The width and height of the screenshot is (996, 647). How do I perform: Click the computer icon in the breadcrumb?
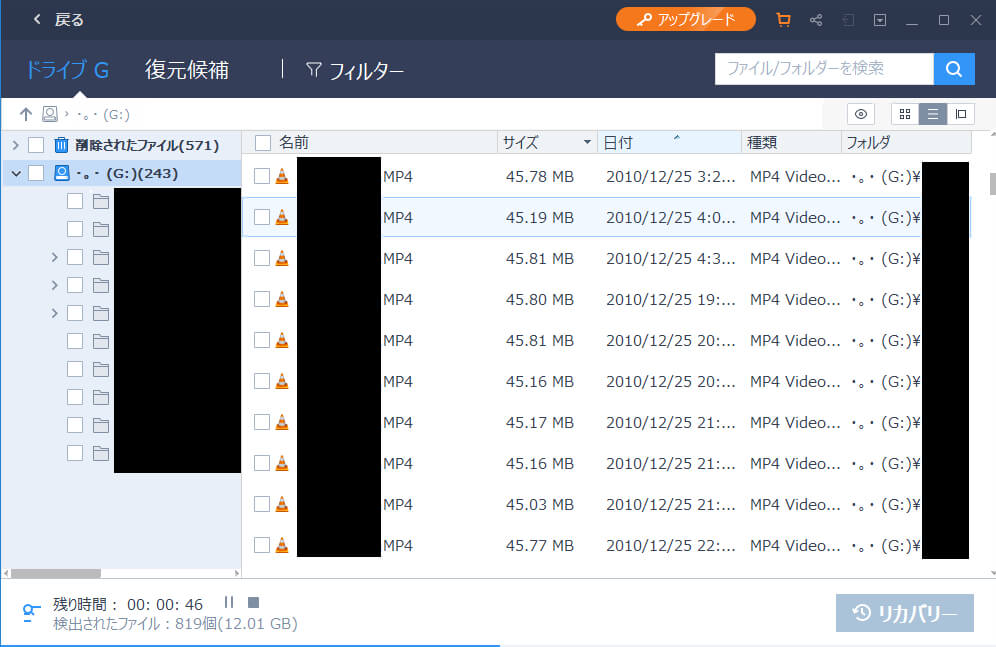(x=50, y=114)
